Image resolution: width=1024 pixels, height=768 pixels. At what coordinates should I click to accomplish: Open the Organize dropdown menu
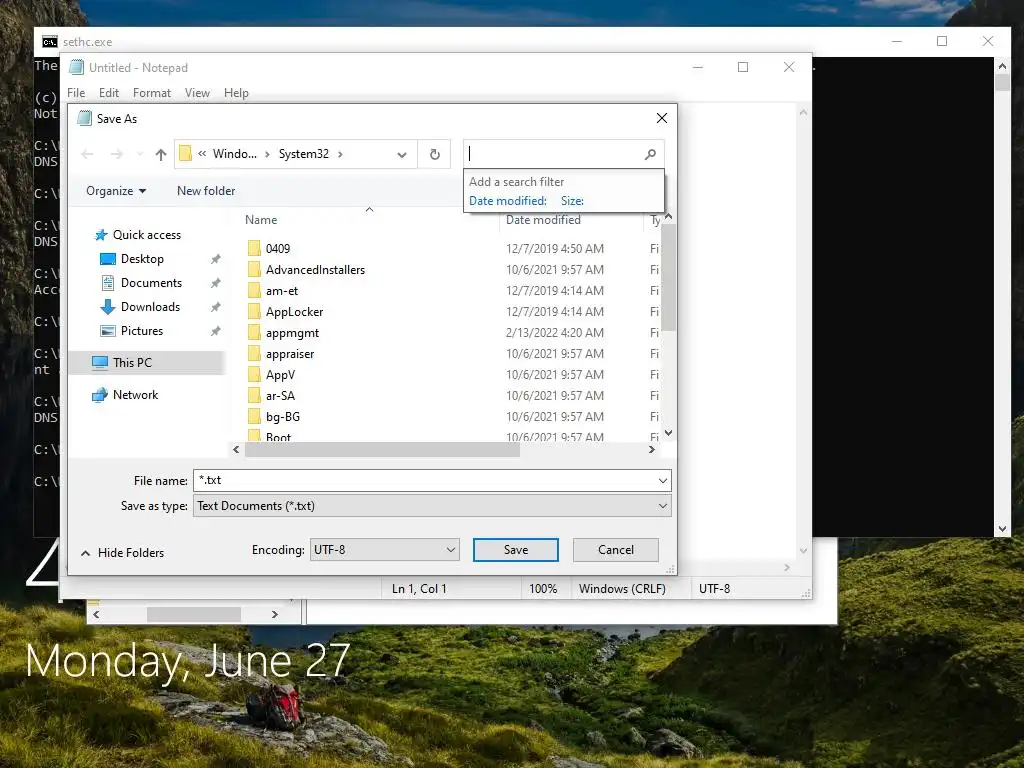pyautogui.click(x=116, y=191)
